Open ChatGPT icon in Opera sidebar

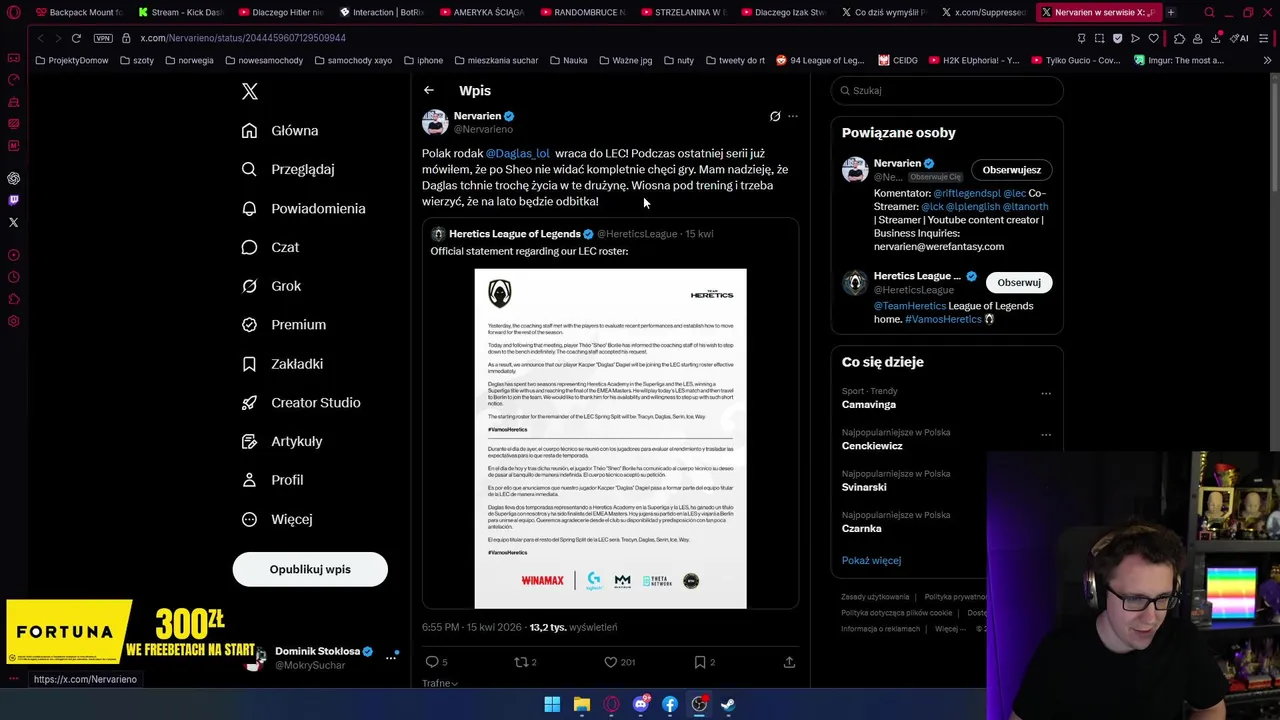pos(13,178)
